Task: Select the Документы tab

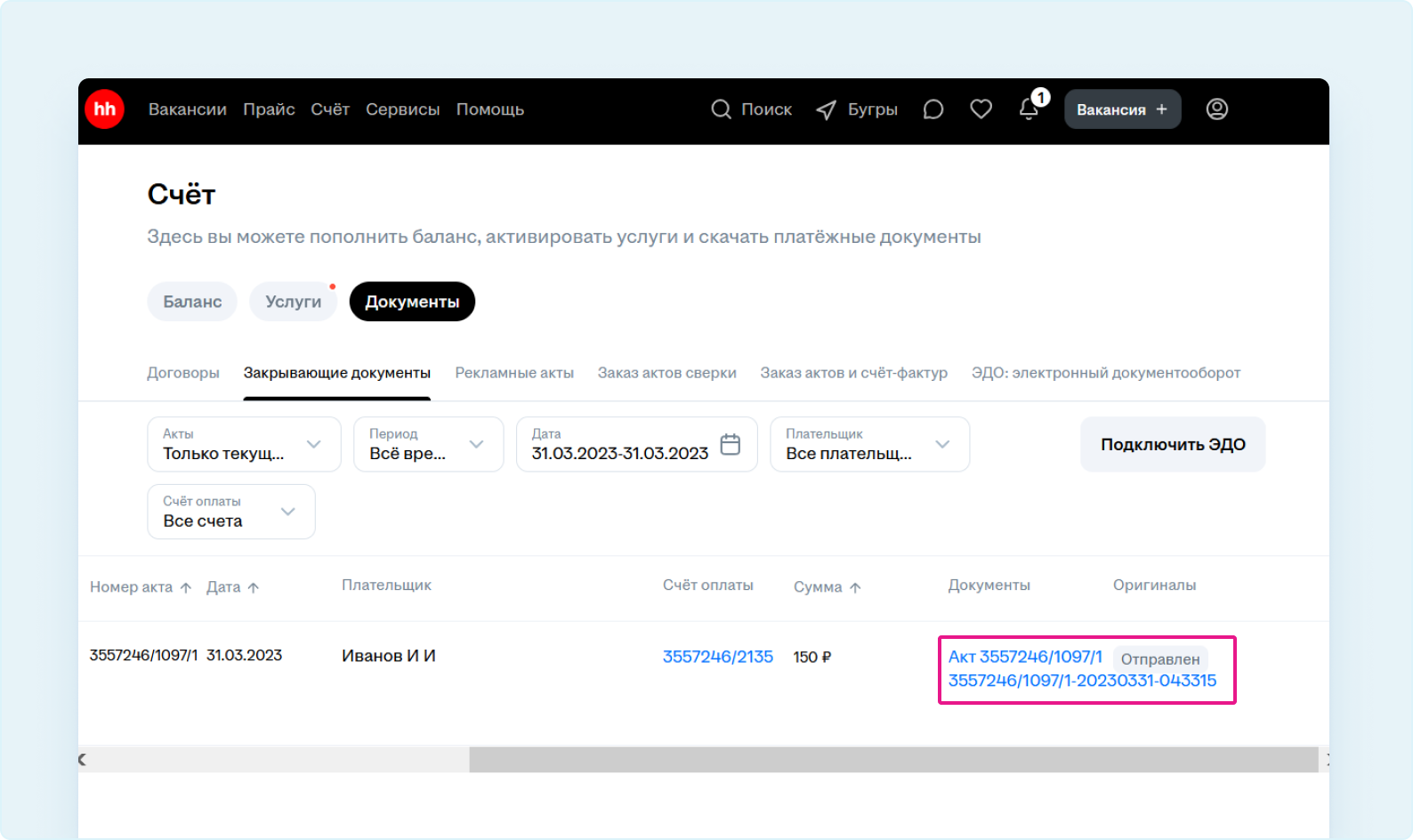Action: pos(412,302)
